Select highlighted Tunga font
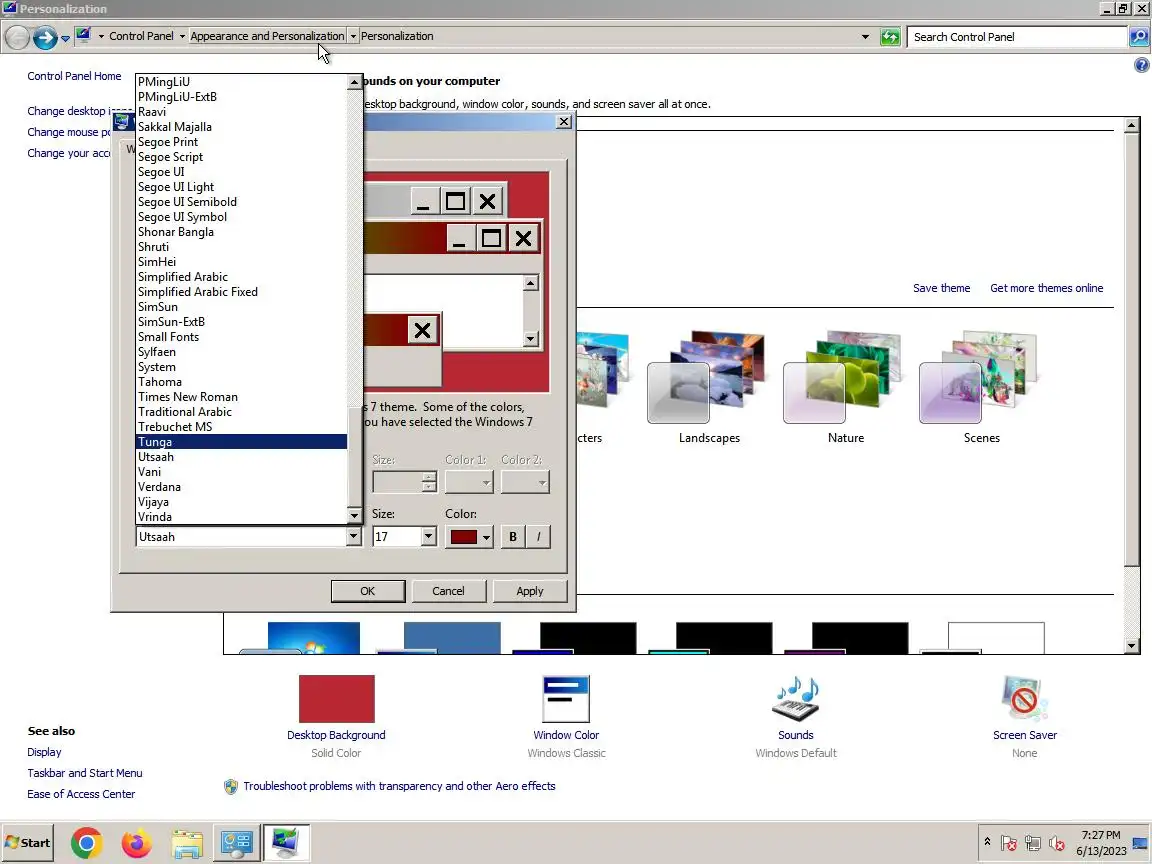The height and width of the screenshot is (864, 1152). click(x=241, y=442)
